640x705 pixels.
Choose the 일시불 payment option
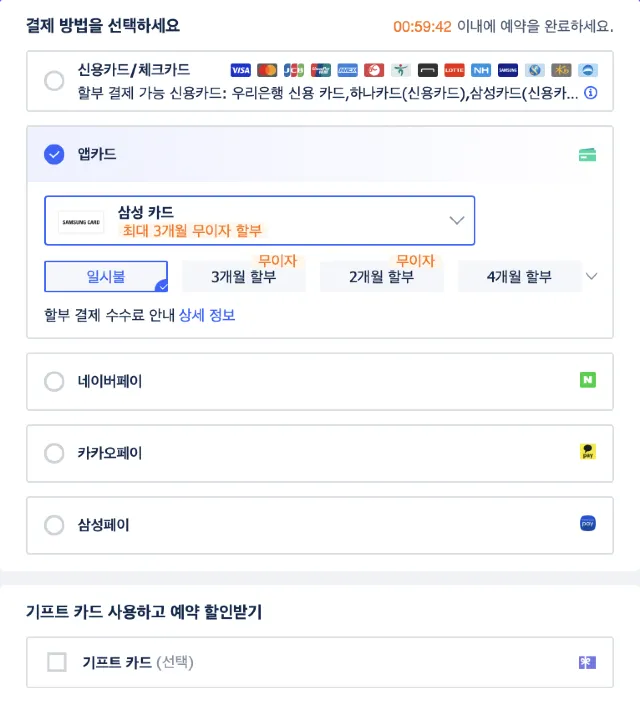(x=105, y=277)
